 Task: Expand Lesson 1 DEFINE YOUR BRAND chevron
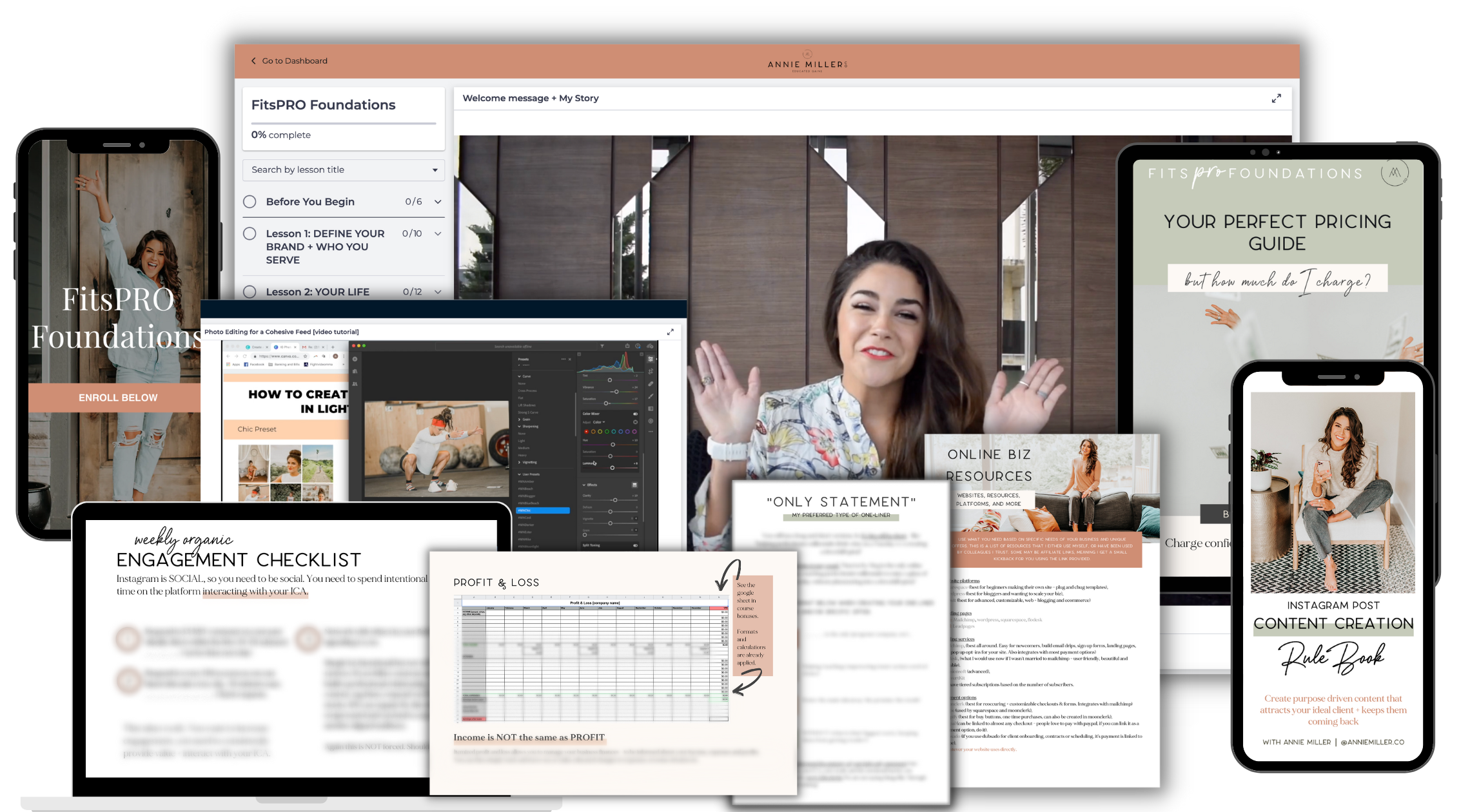coord(438,233)
